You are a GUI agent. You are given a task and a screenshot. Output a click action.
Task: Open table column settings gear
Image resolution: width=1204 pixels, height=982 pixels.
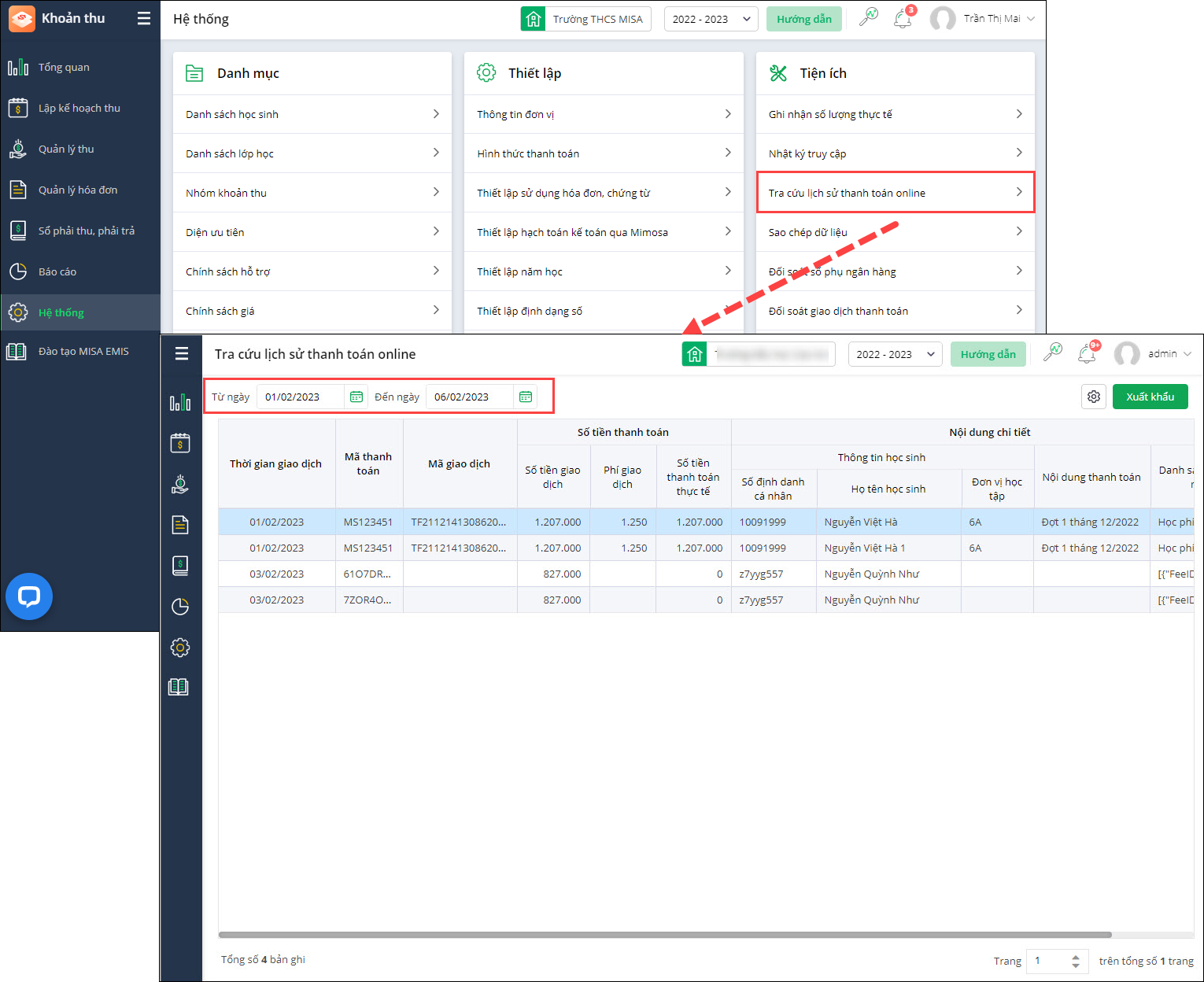point(1094,397)
